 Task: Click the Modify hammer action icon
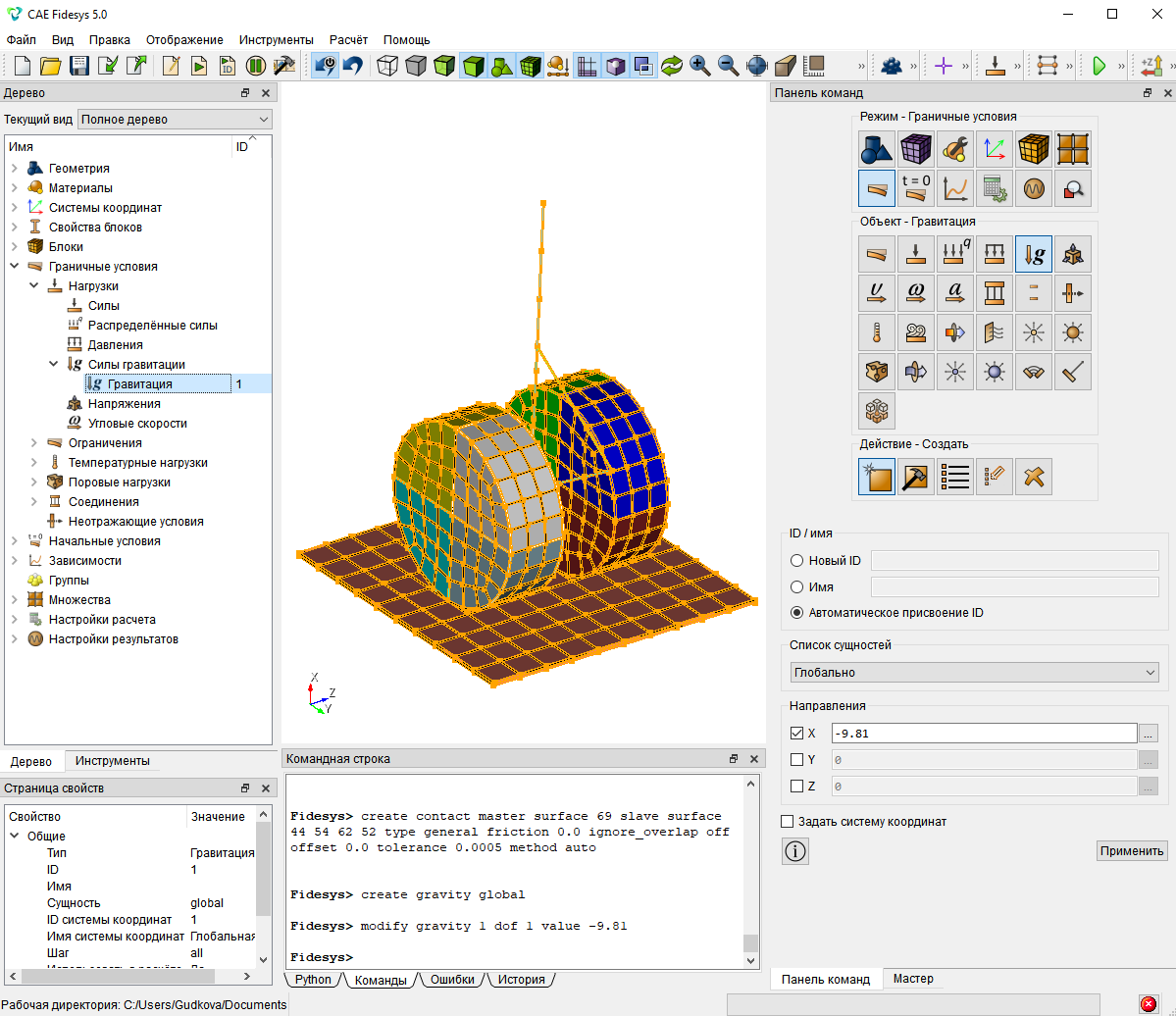[916, 477]
